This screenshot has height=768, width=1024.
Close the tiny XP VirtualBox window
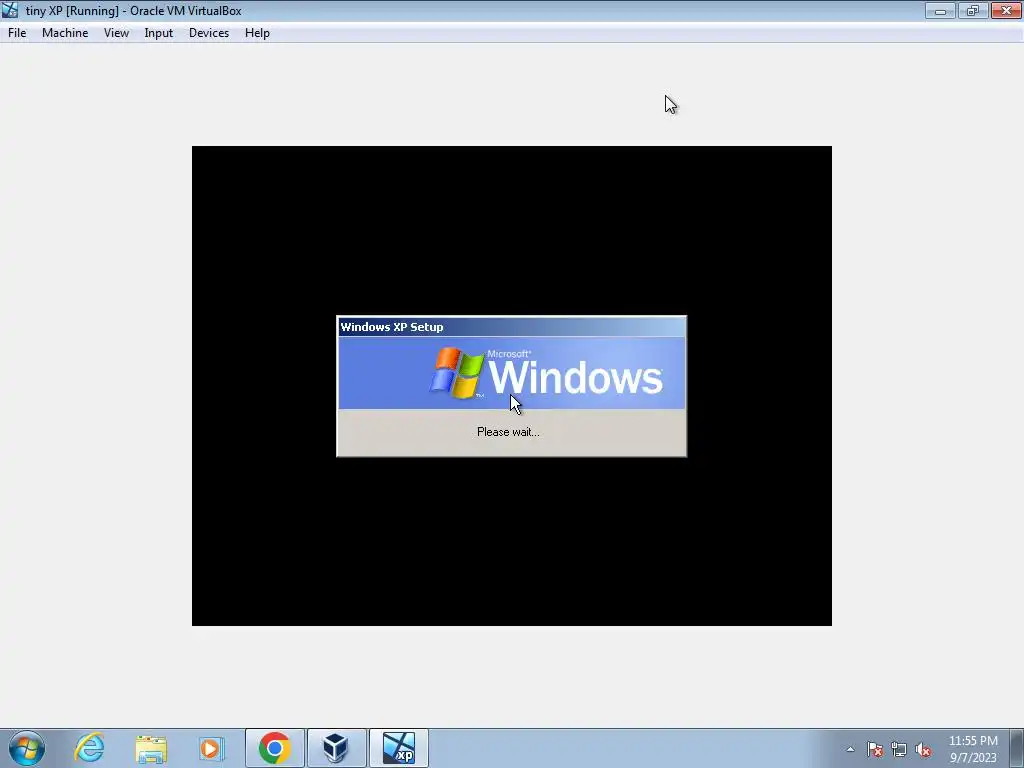[x=1006, y=10]
